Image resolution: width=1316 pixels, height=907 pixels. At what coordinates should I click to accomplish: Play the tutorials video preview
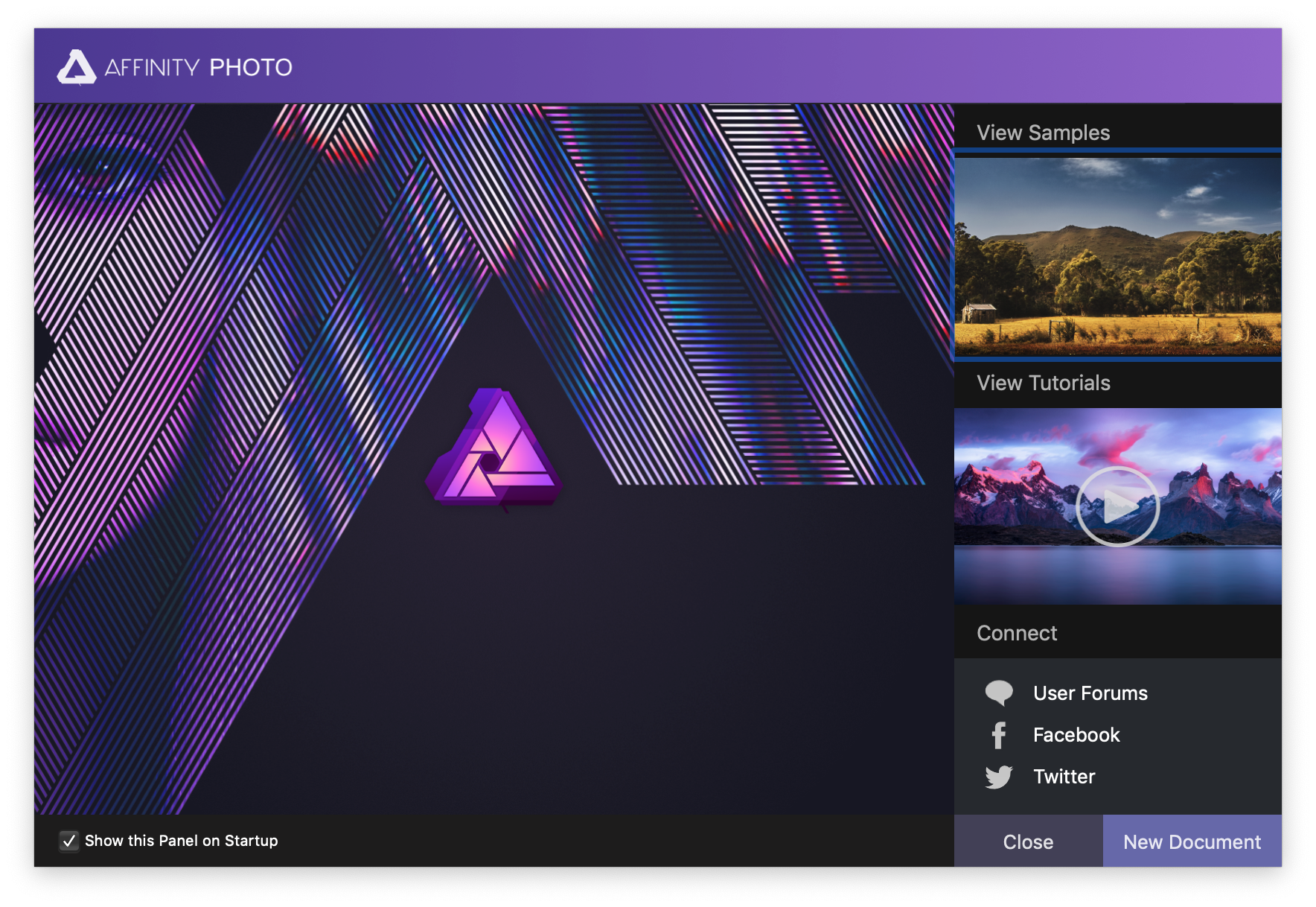[1117, 506]
